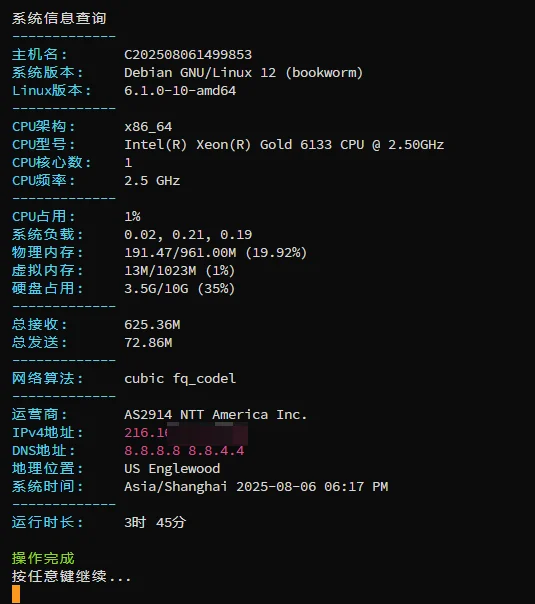
Task: Click the green 操作完成 status message
Action: (43, 559)
